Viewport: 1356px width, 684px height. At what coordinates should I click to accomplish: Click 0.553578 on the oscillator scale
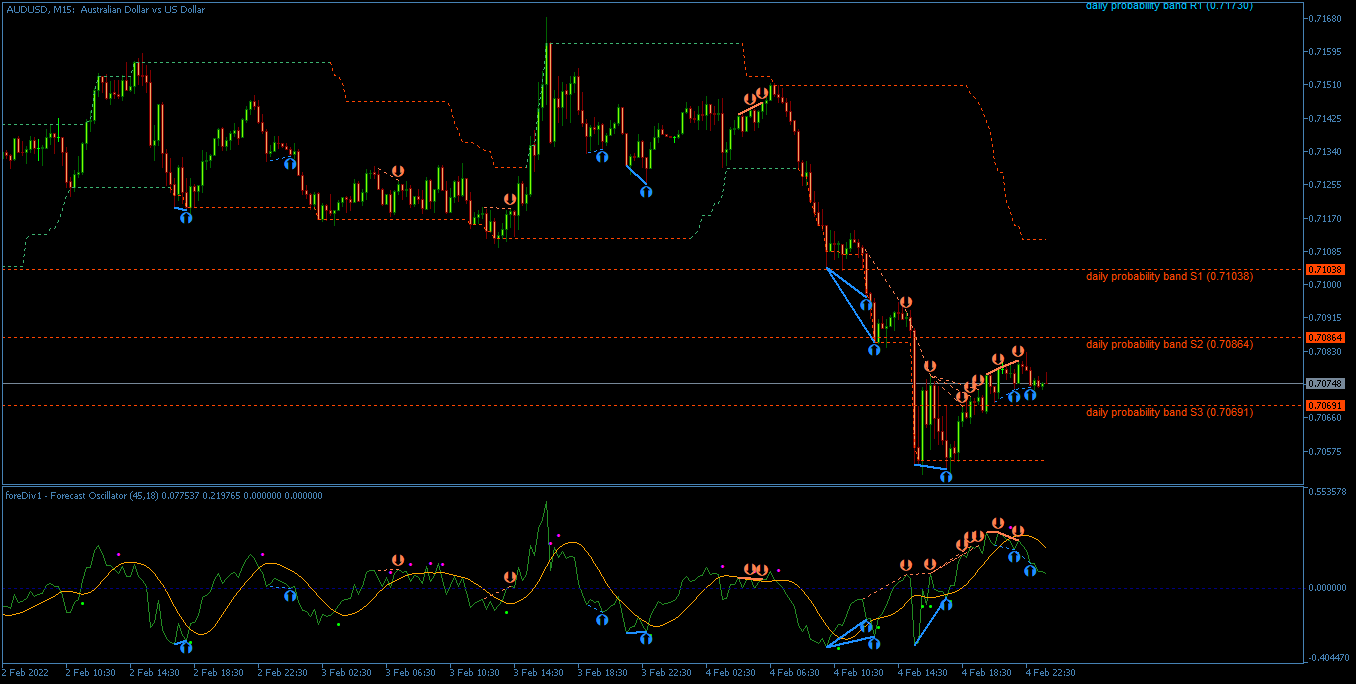click(x=1328, y=492)
